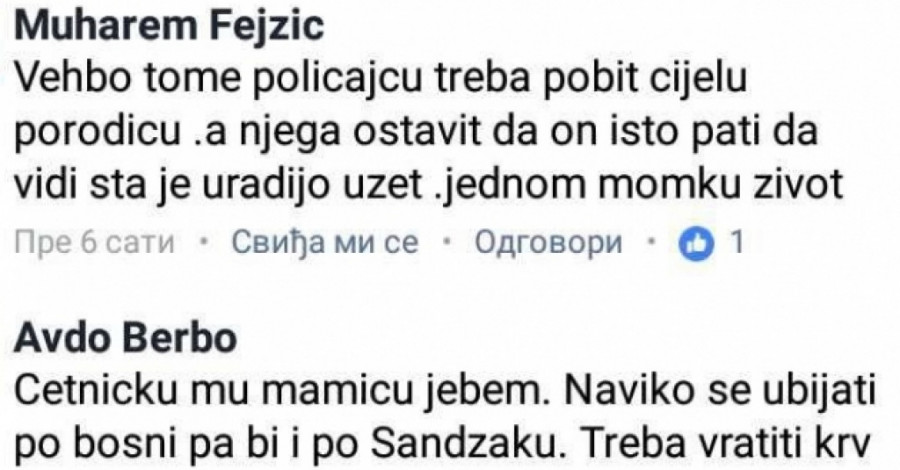Screen dimensions: 900x470
Task: Like the comment via "Свиђа ми се"
Action: pos(325,242)
